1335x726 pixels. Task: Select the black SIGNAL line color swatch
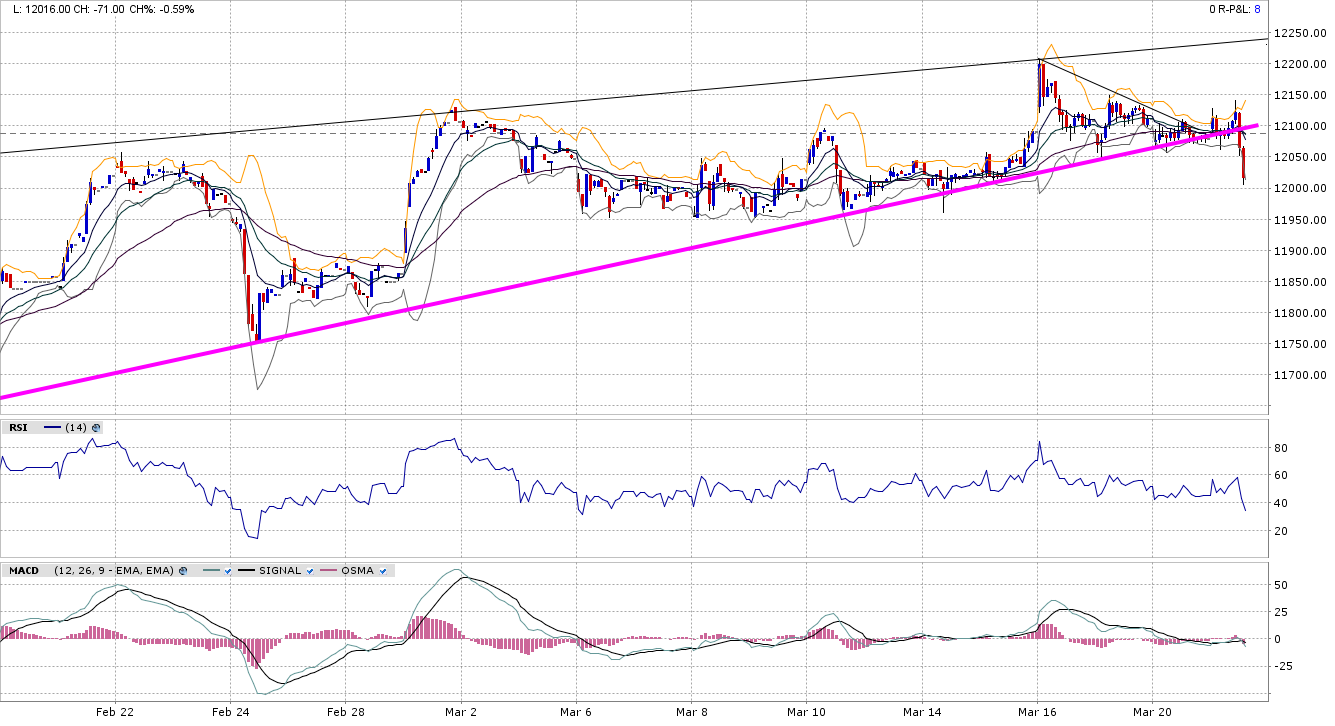(x=247, y=571)
